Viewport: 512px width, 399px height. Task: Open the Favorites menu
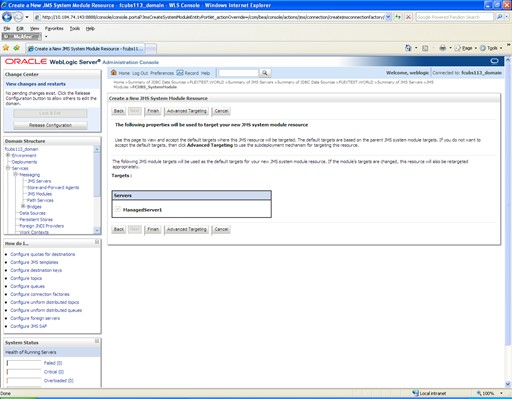click(54, 28)
